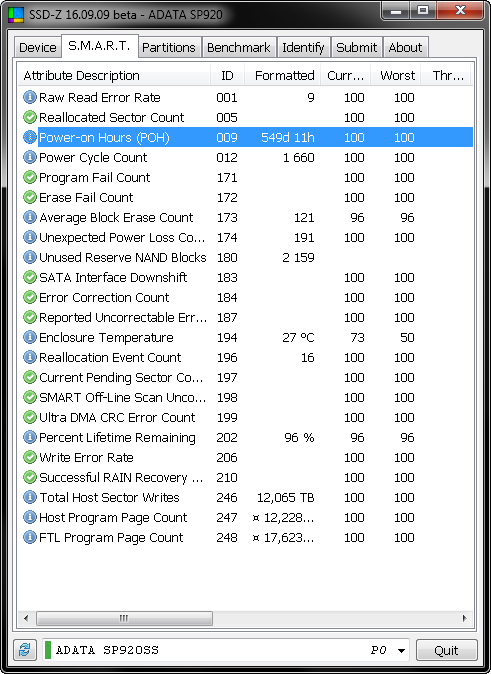Click the 2 159 reserve blocks value
Viewport: 491px width, 674px height.
[298, 257]
